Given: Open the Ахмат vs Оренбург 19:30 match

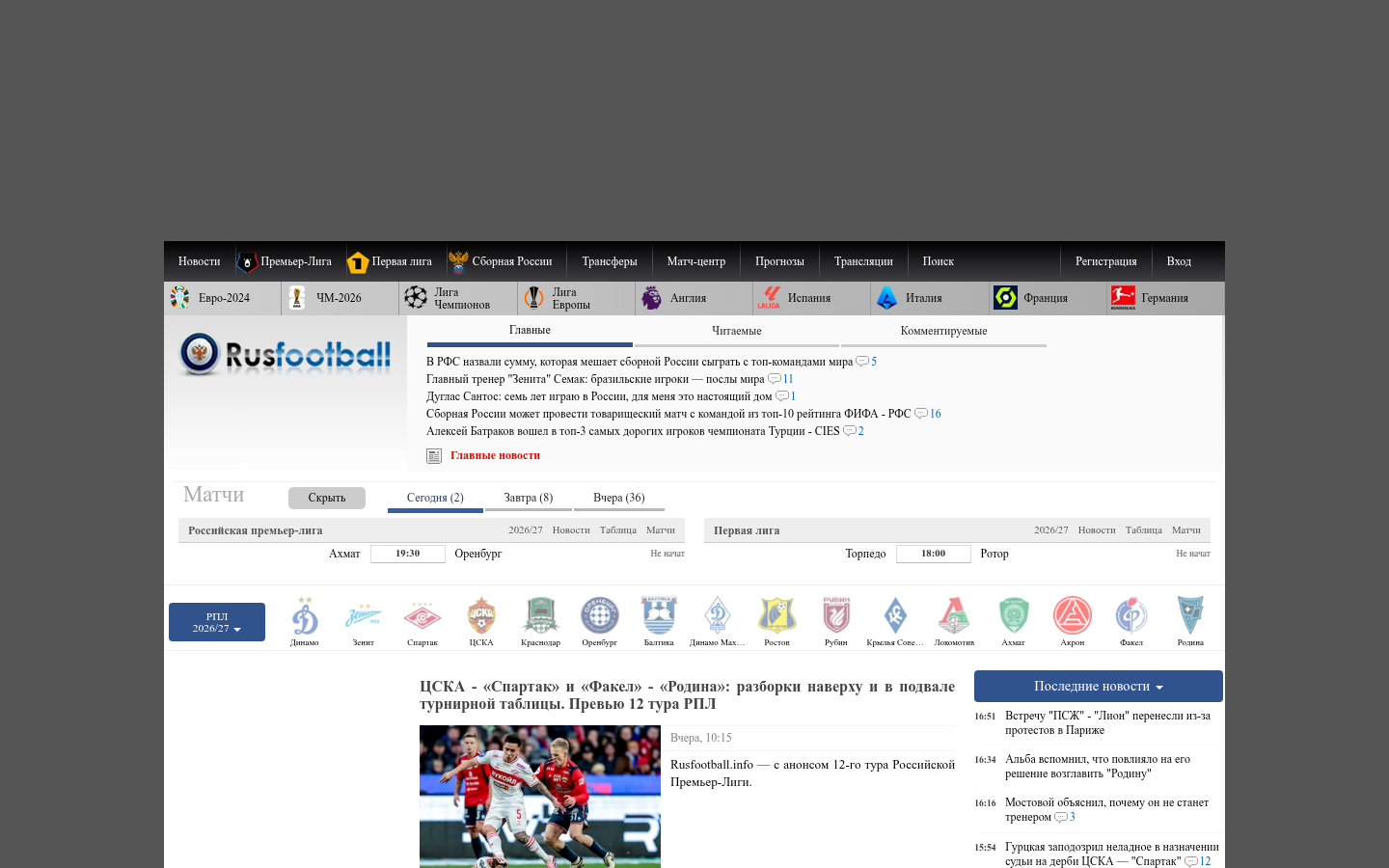Looking at the screenshot, I should tap(408, 554).
